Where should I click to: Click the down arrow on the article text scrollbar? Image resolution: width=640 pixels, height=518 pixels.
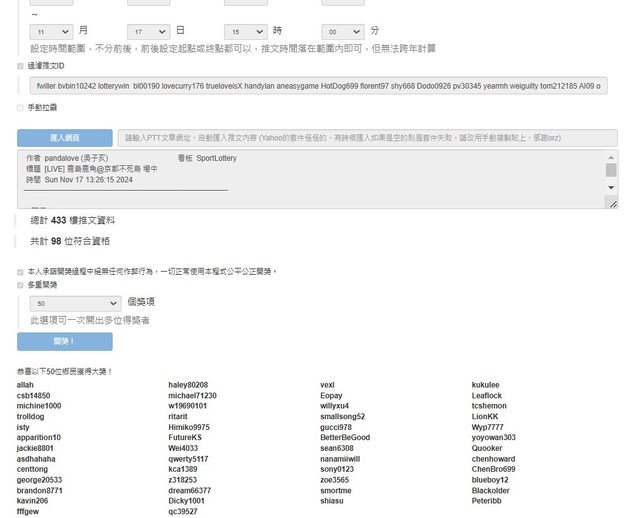click(611, 203)
